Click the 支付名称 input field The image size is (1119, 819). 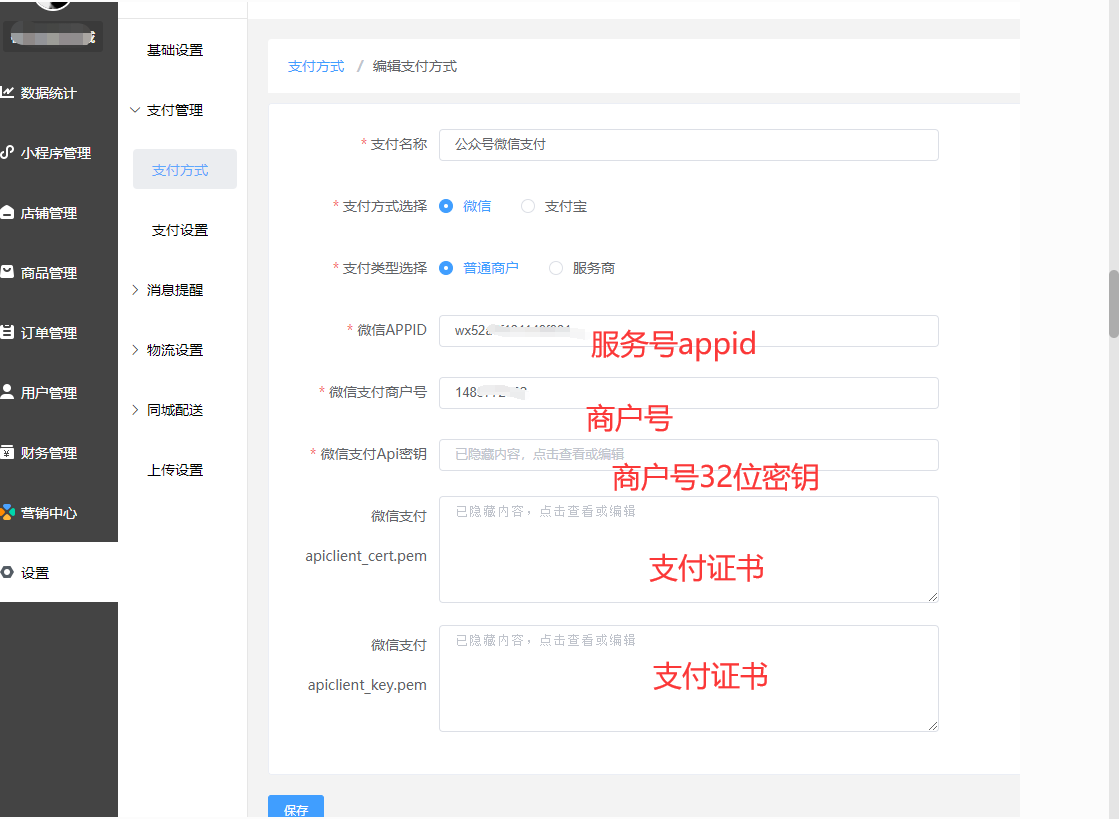[x=689, y=145]
